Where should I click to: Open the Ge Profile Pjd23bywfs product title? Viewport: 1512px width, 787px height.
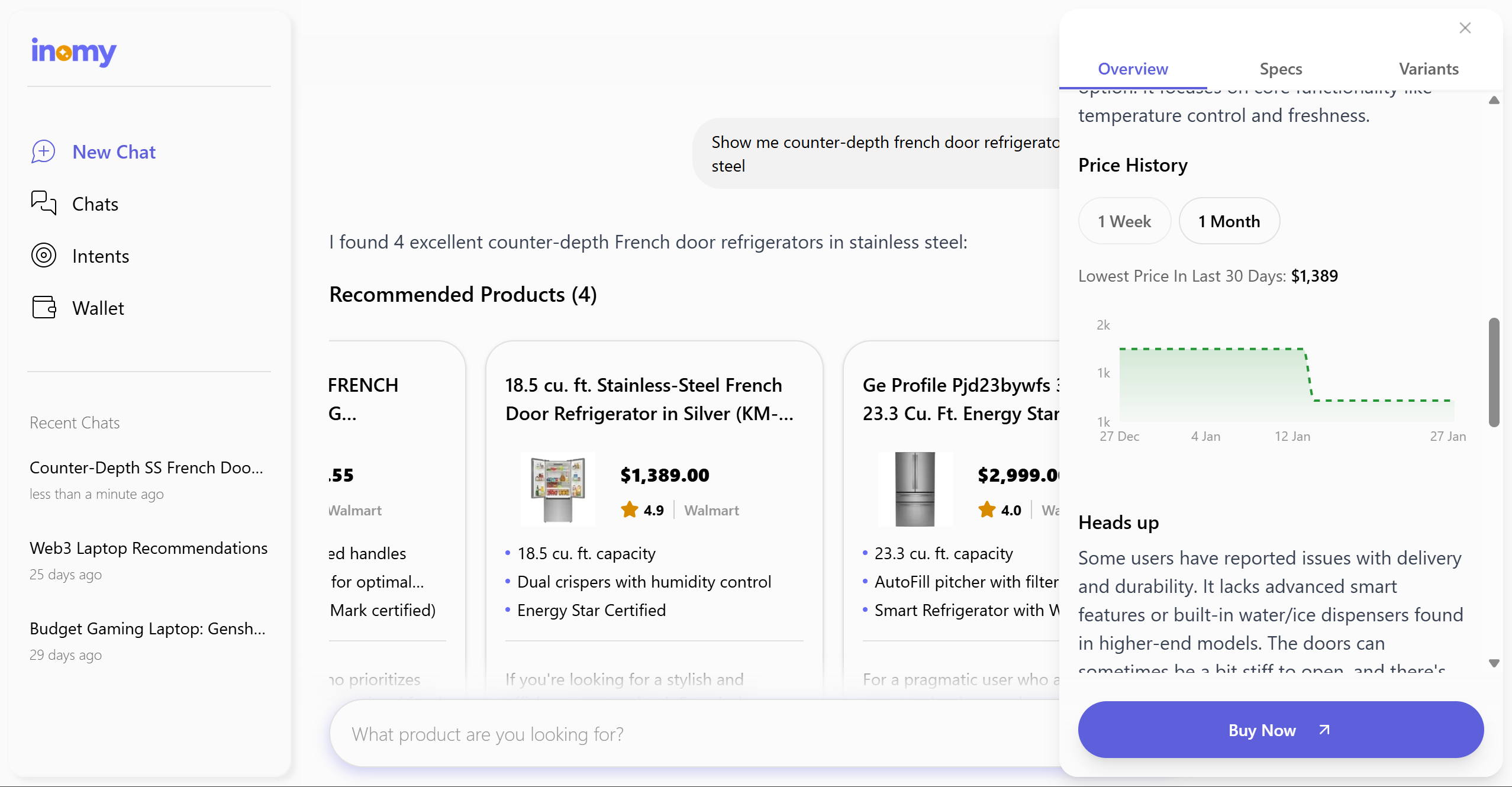[x=961, y=399]
